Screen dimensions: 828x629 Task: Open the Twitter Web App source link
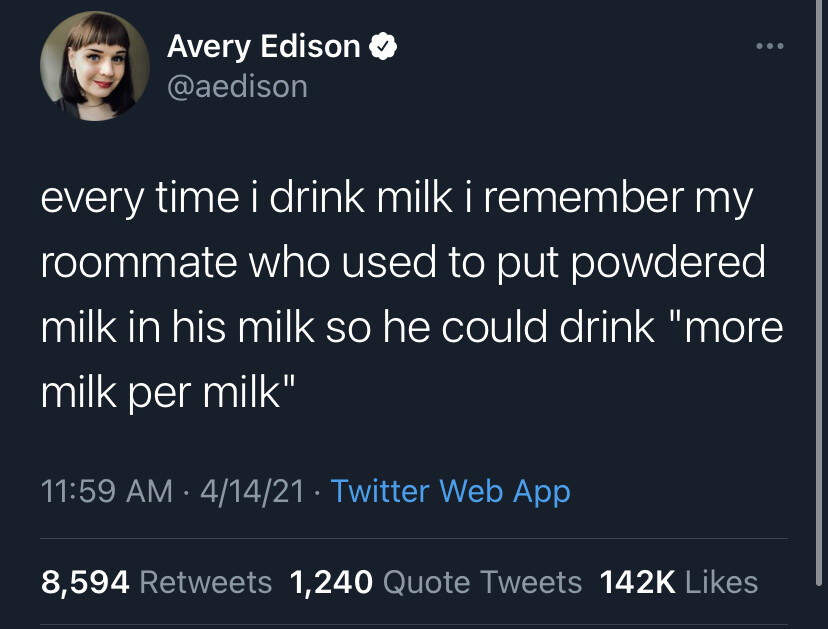[x=450, y=491]
